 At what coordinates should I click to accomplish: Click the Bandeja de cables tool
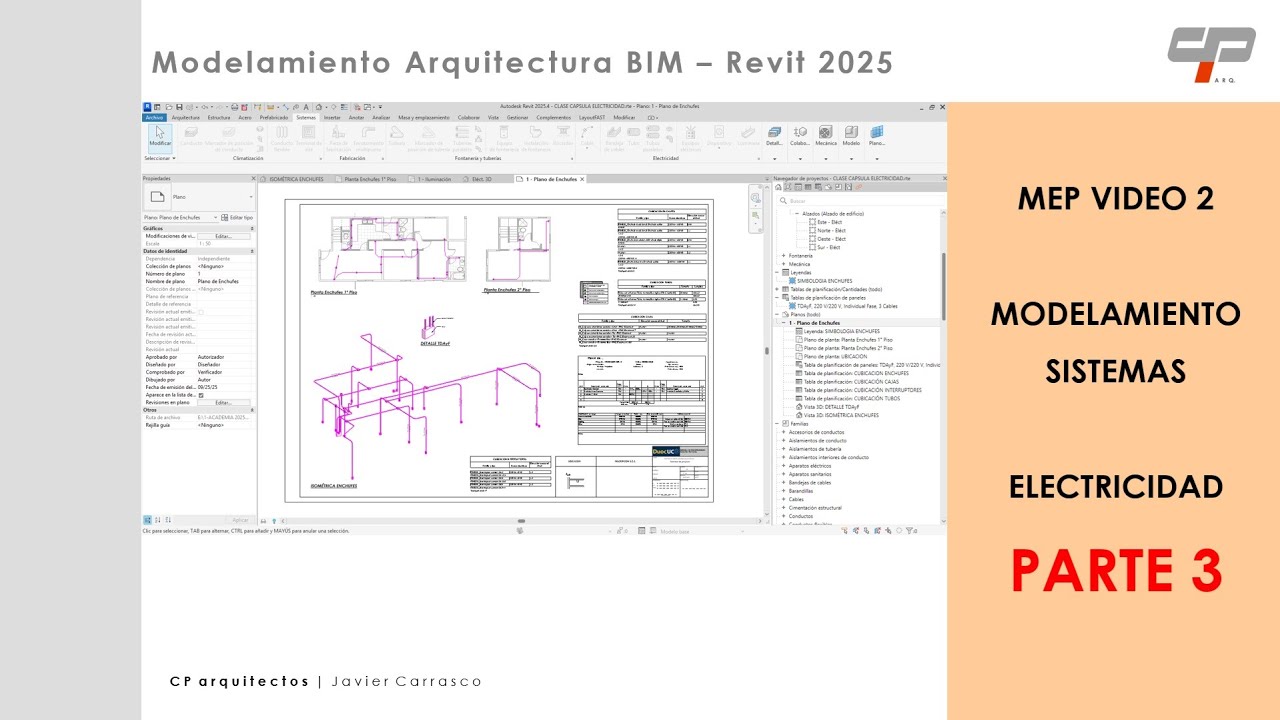(614, 138)
